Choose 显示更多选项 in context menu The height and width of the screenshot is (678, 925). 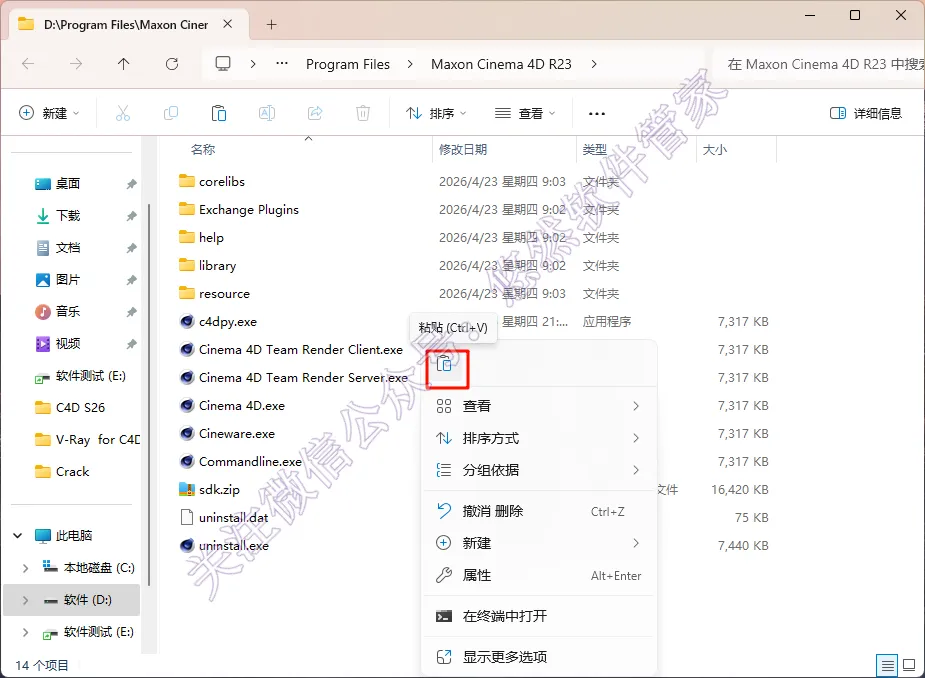(x=539, y=657)
